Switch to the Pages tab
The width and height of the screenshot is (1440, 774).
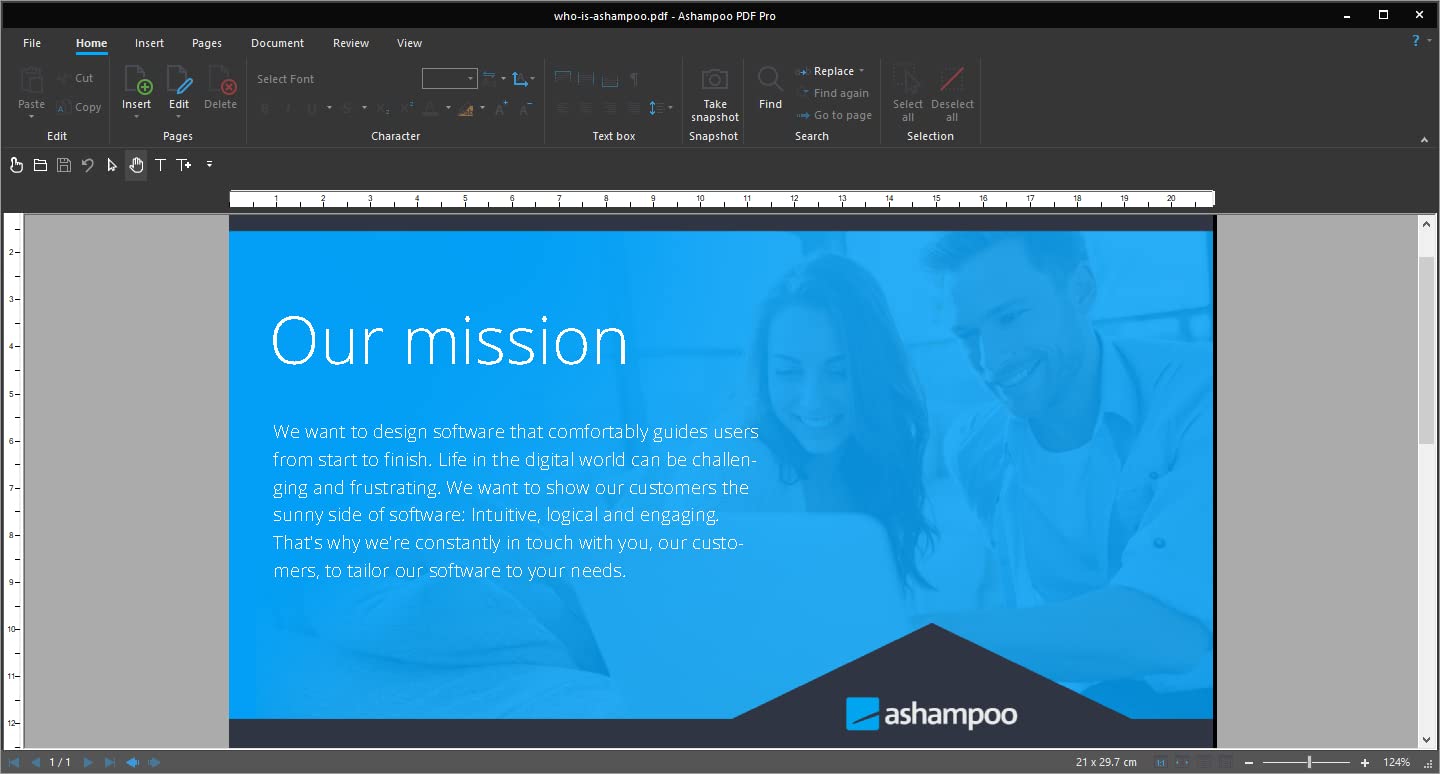(x=207, y=43)
